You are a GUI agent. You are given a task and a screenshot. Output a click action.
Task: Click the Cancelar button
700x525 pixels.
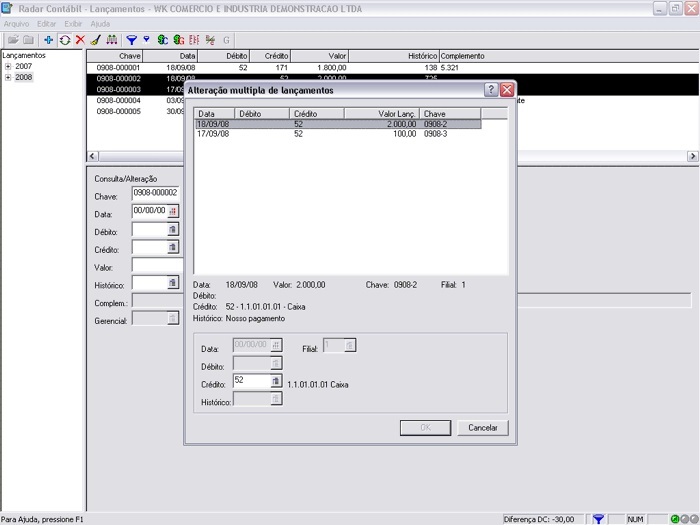[483, 427]
